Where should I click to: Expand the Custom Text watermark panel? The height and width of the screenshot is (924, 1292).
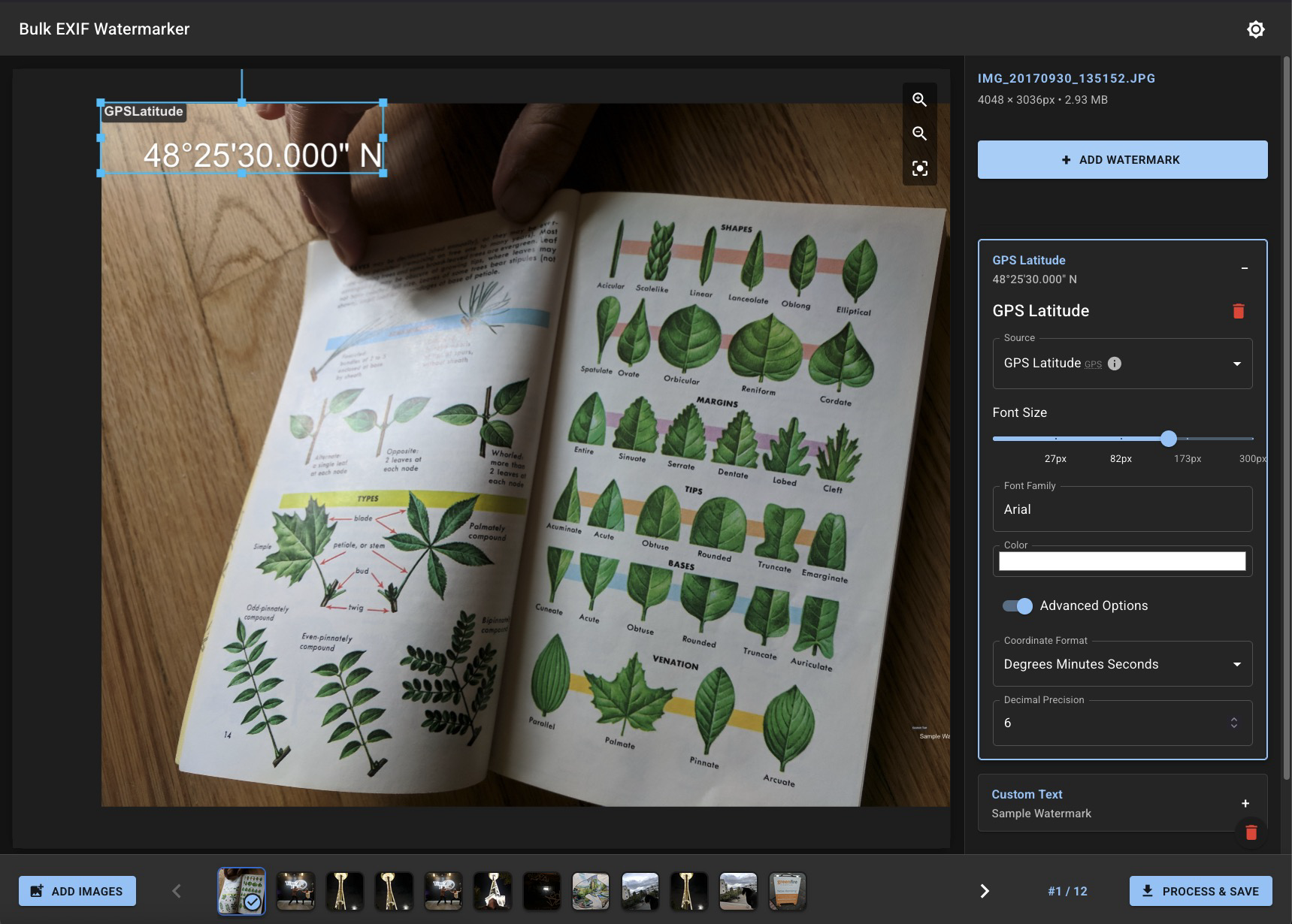click(x=1245, y=803)
